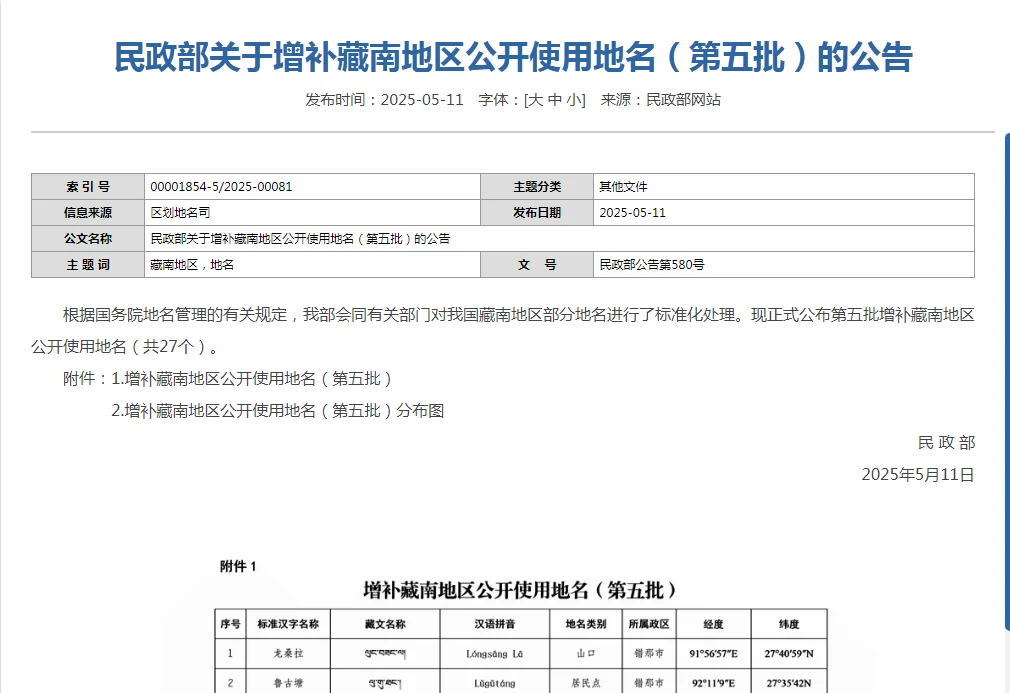Click the 鲁古塘 name cell

pos(288,681)
